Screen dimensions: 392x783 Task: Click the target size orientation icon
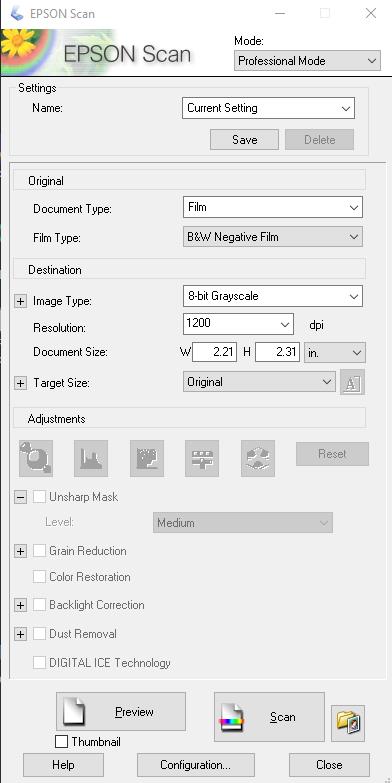tap(353, 382)
